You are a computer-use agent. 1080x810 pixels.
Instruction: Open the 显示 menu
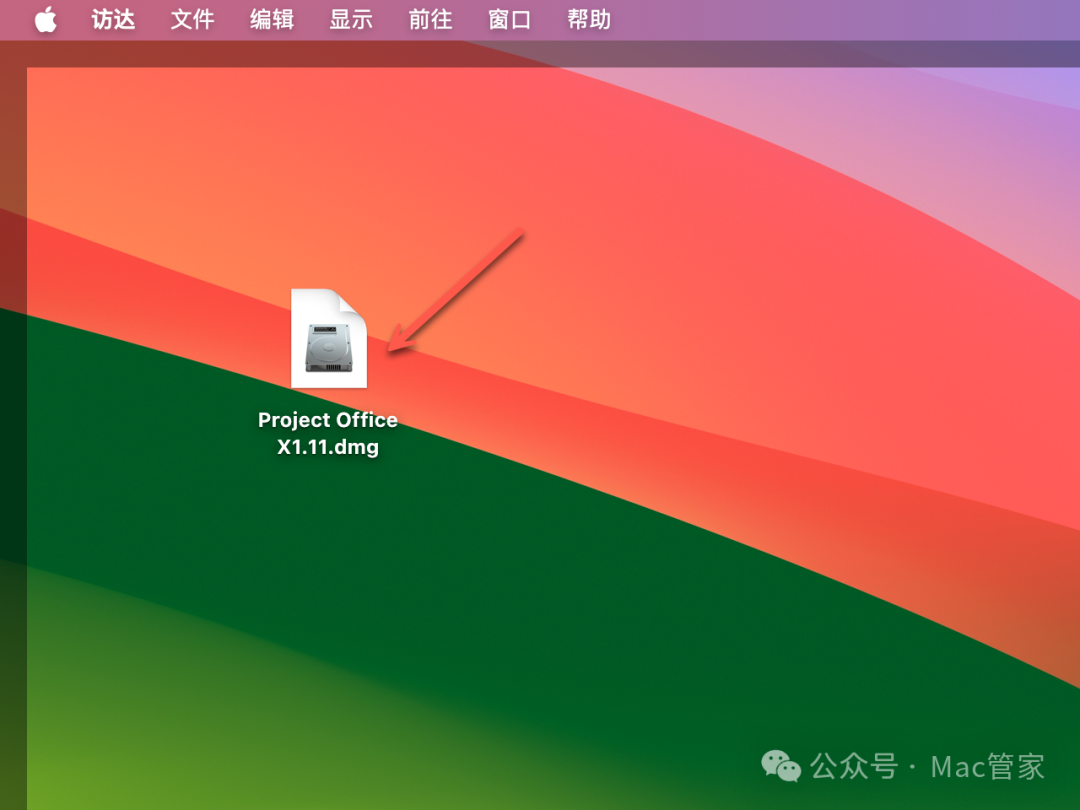[x=351, y=19]
